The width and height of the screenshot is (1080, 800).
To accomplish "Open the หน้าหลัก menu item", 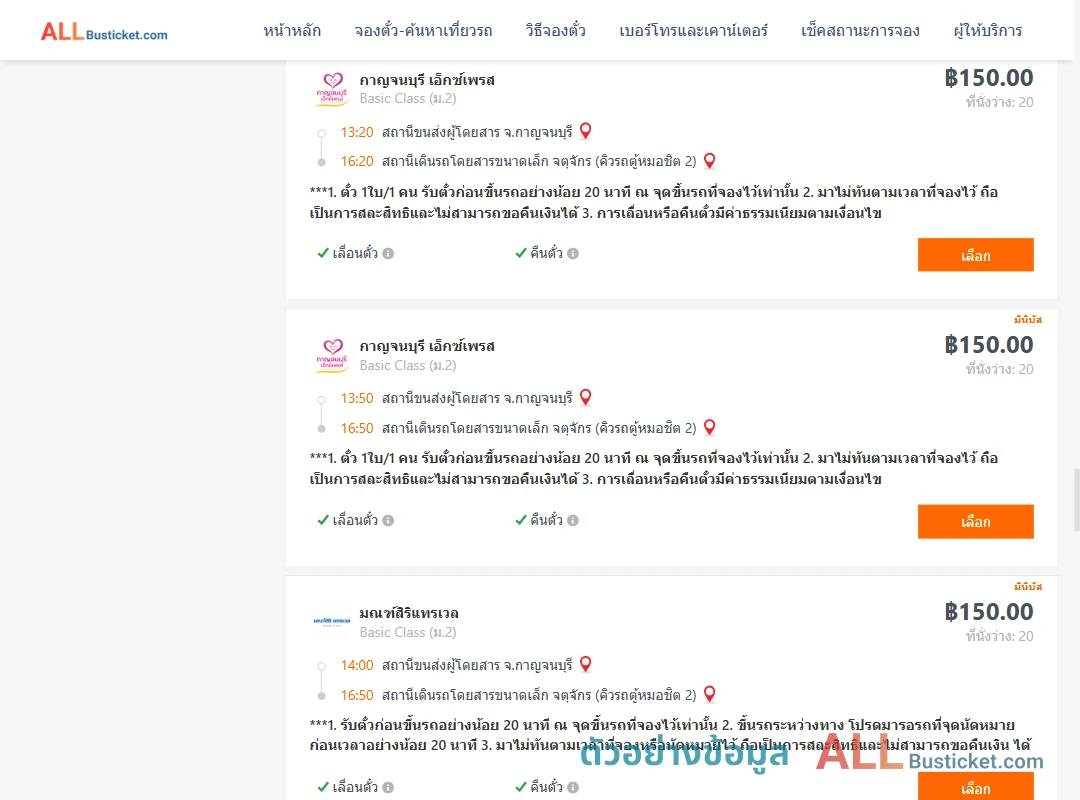I will [x=292, y=31].
